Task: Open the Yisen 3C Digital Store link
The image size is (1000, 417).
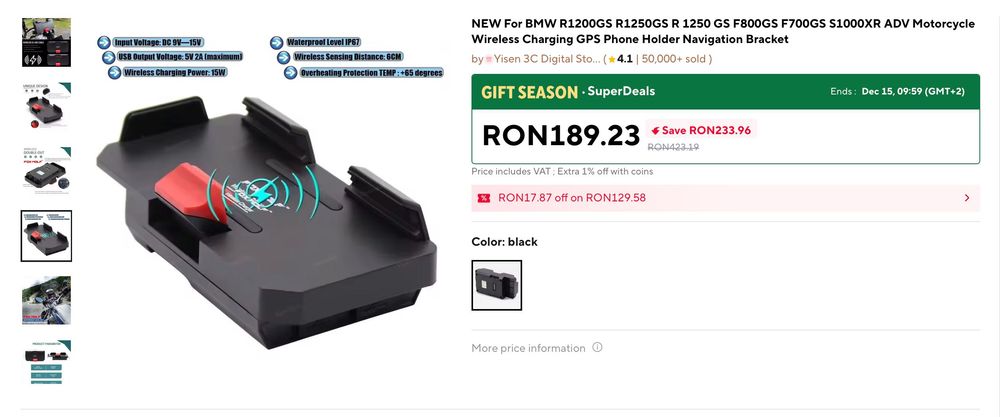Action: [x=546, y=59]
